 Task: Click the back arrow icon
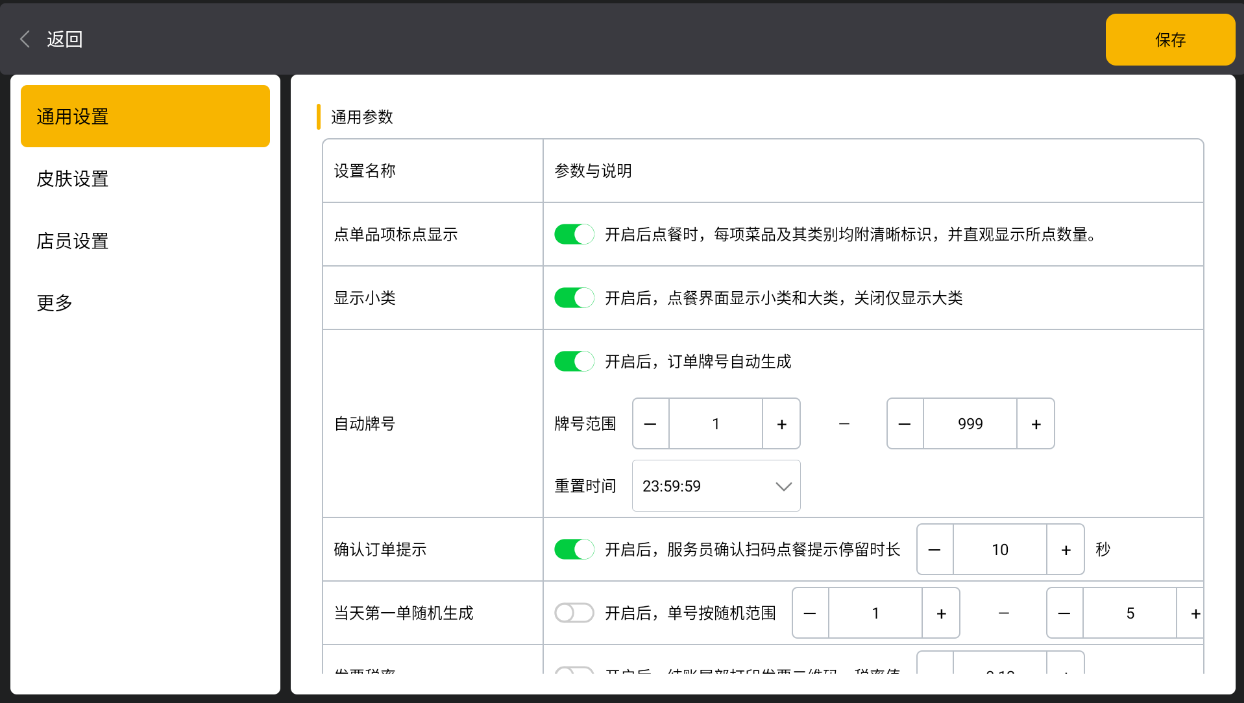(25, 39)
